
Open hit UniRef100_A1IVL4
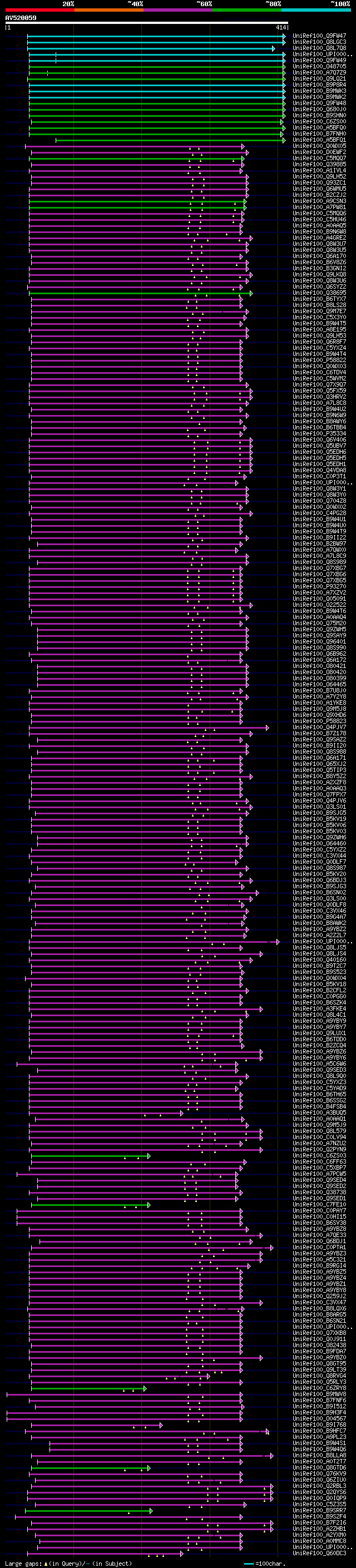point(319,170)
